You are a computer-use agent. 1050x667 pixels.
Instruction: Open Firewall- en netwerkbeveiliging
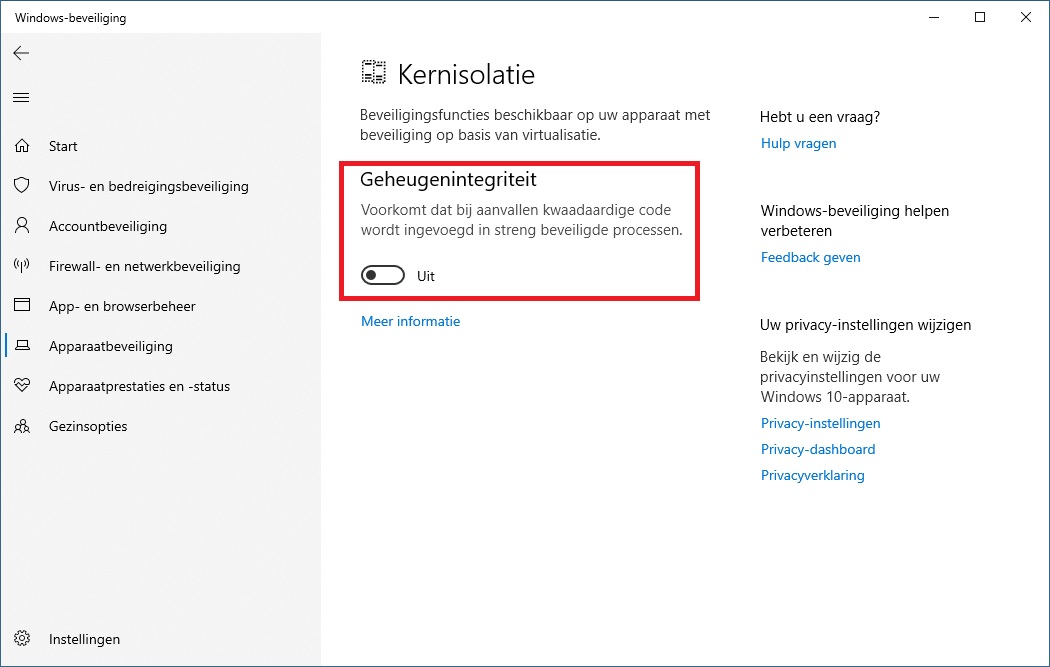(145, 266)
